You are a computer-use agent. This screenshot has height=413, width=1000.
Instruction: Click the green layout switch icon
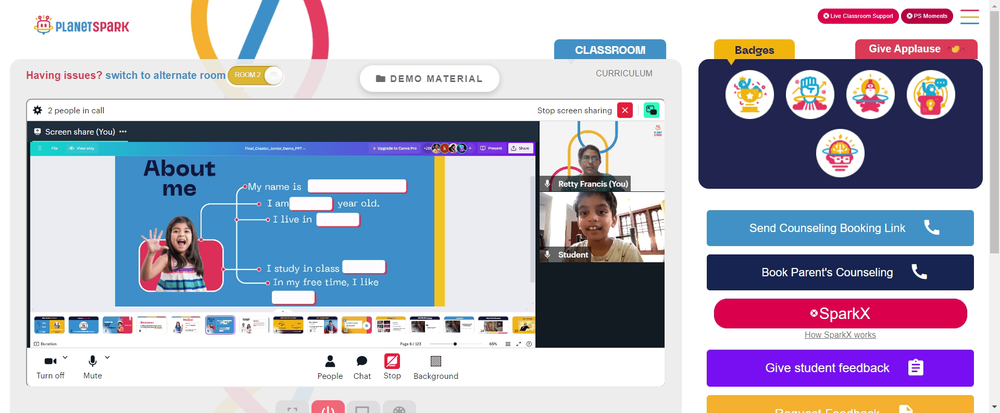[651, 110]
